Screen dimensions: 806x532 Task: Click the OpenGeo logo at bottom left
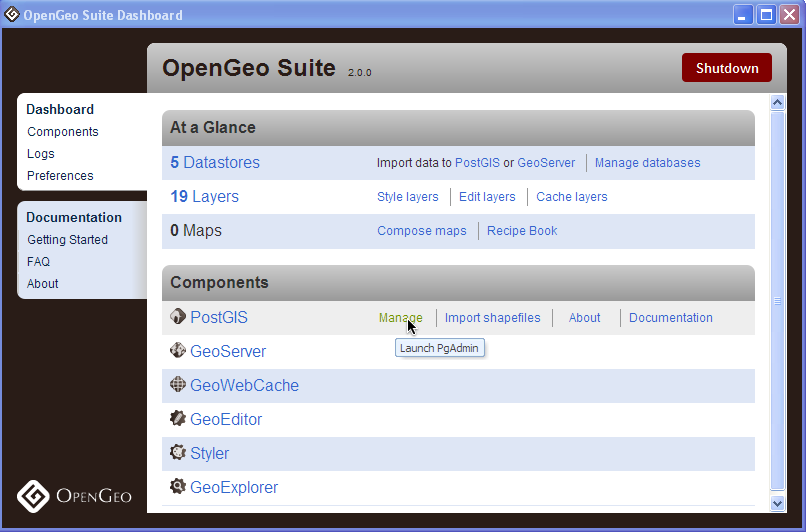pos(74,496)
